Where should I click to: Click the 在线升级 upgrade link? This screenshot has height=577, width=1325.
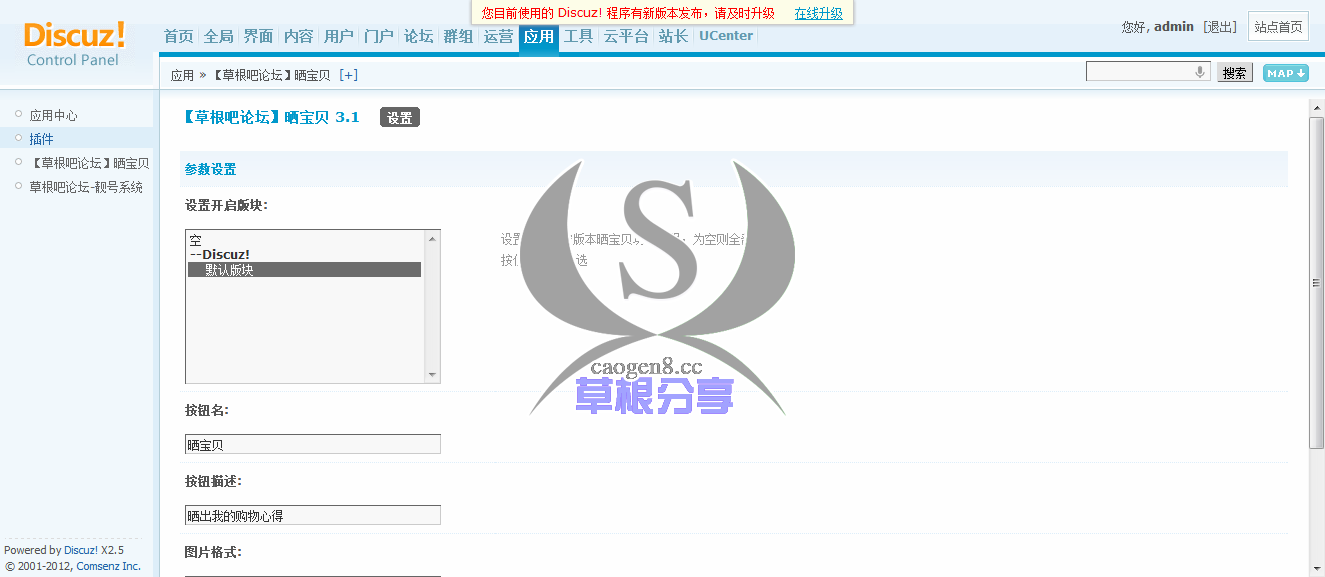(x=818, y=13)
